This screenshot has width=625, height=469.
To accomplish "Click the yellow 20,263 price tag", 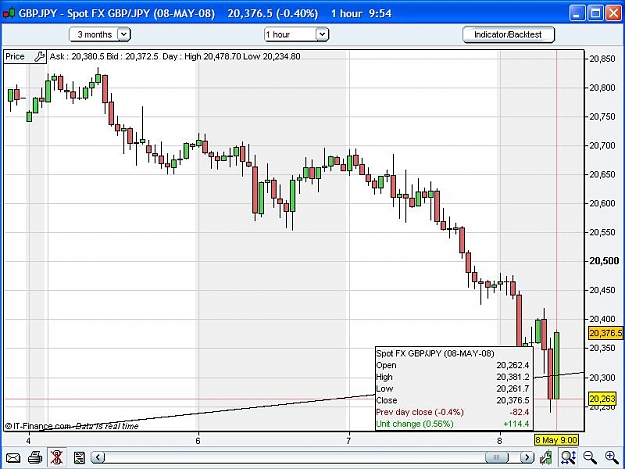I will [602, 398].
